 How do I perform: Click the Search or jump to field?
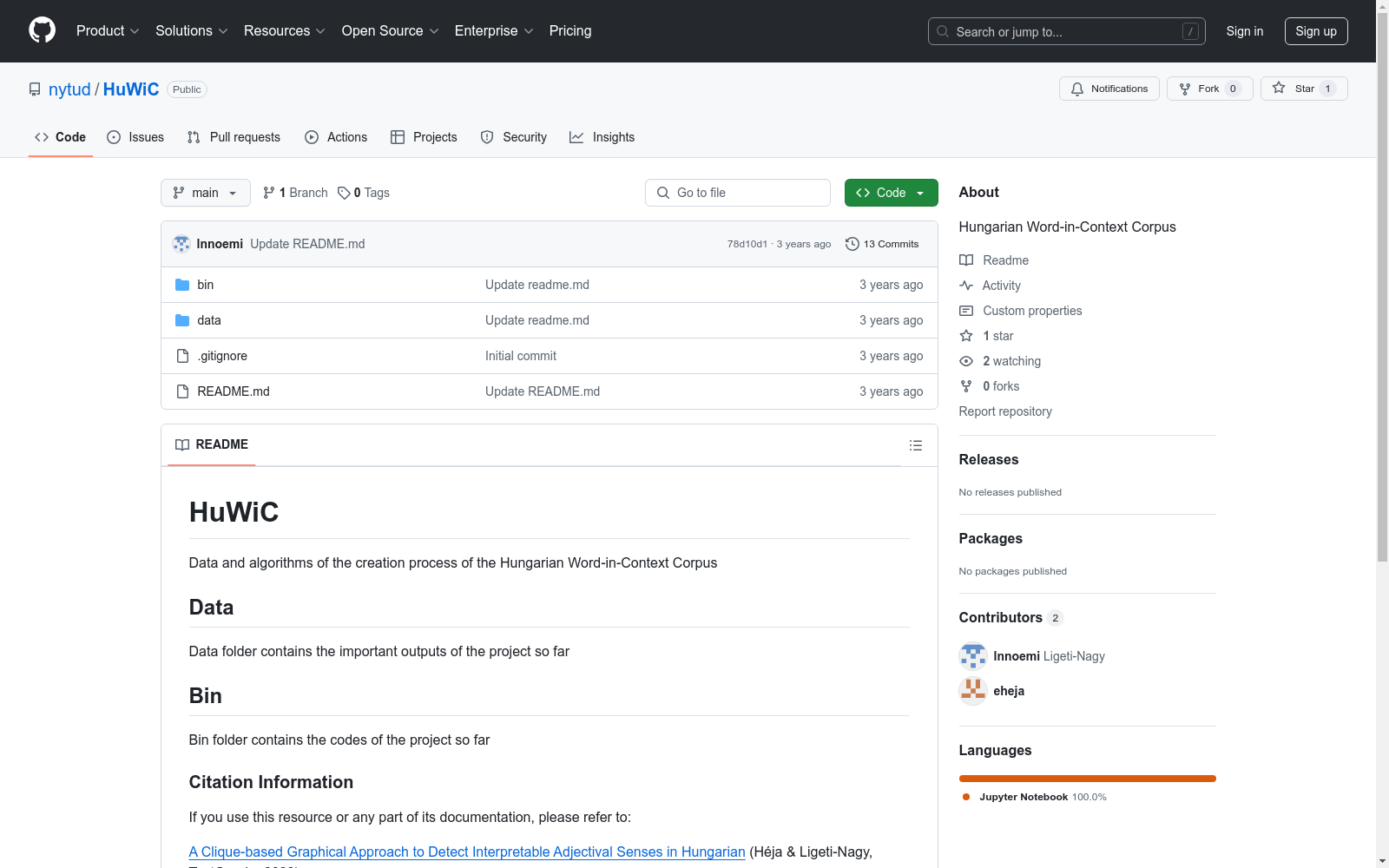coord(1067,31)
